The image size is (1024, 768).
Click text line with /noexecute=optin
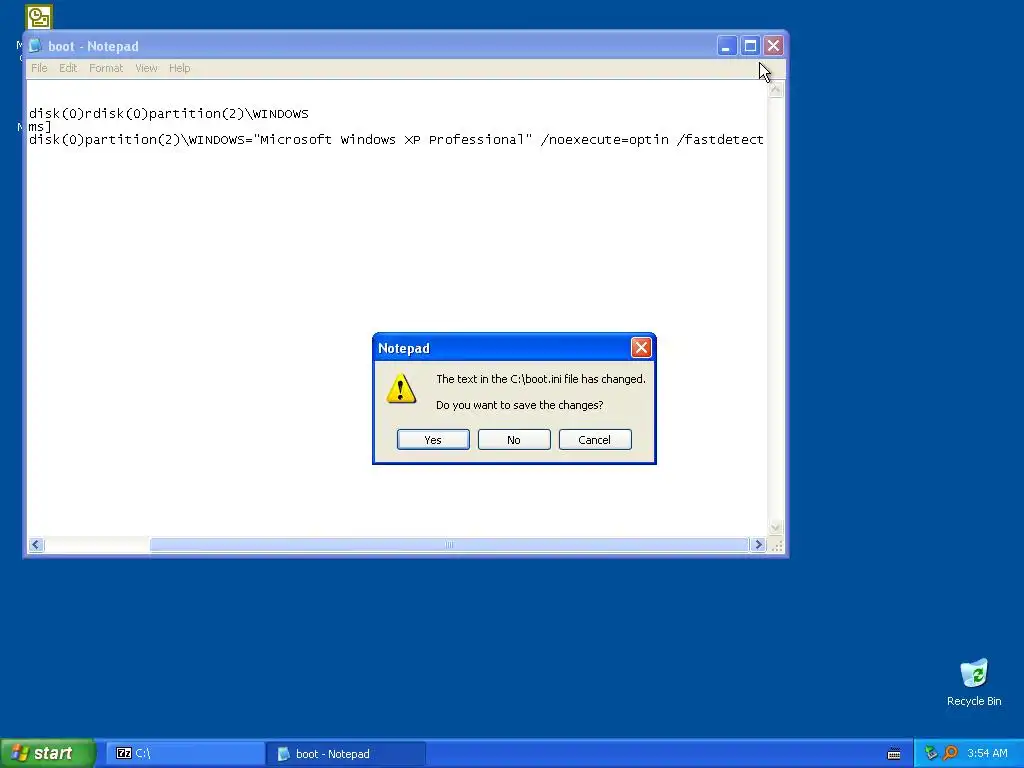(x=396, y=140)
